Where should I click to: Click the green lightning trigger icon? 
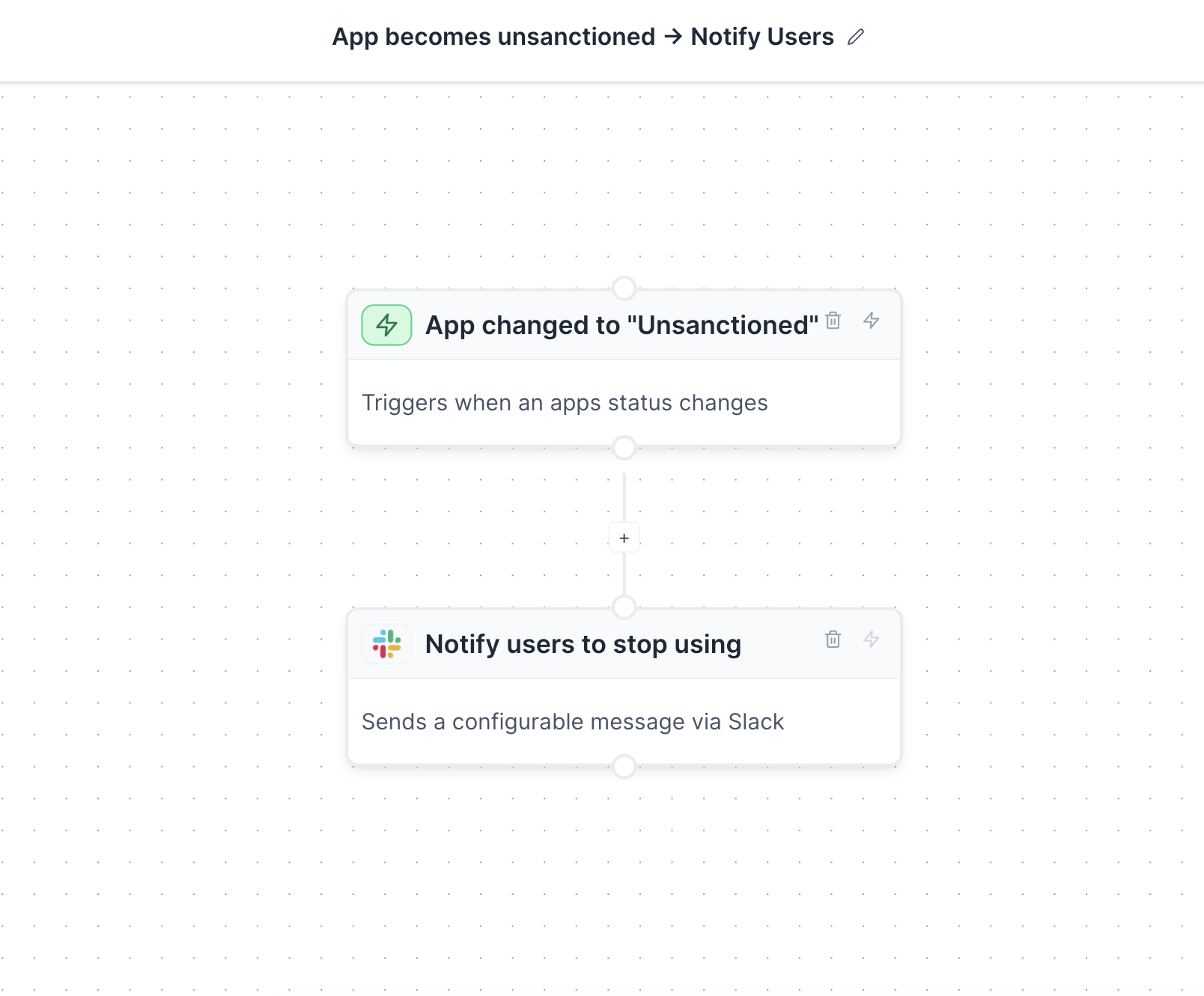coord(386,325)
